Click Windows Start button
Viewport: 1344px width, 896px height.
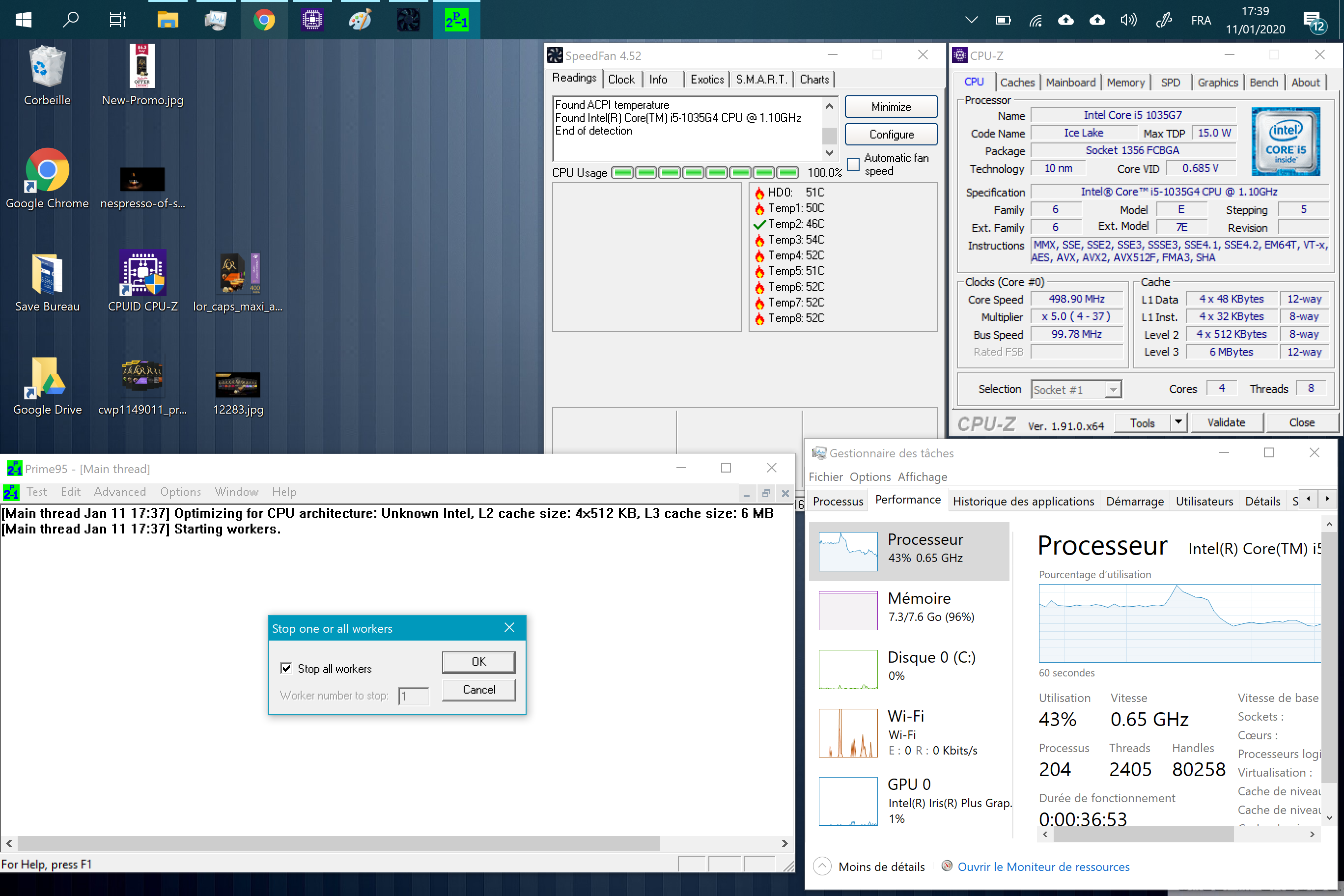[x=23, y=21]
